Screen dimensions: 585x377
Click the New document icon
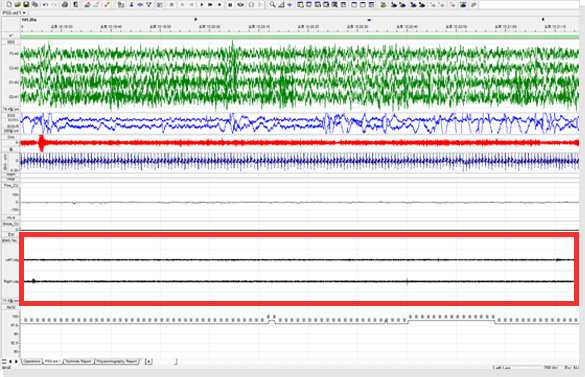9,4
